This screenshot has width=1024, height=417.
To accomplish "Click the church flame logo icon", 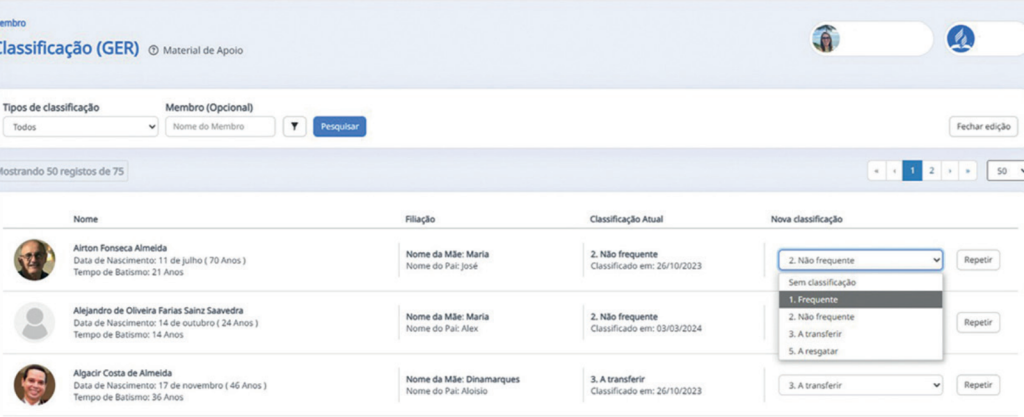I will coord(961,39).
